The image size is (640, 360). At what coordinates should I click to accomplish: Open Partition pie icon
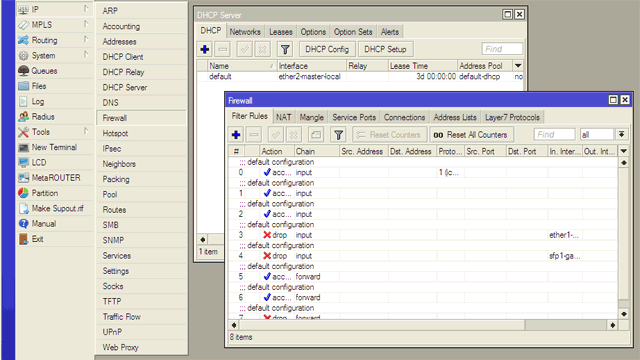coord(23,193)
